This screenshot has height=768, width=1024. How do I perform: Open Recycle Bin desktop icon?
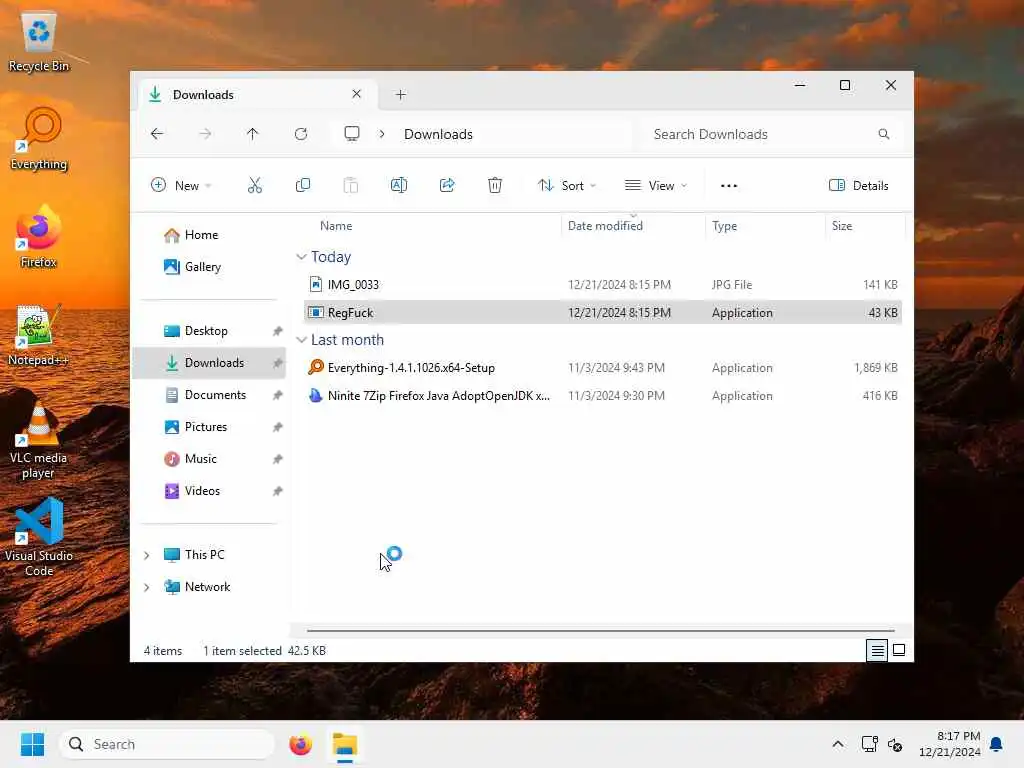[x=39, y=42]
